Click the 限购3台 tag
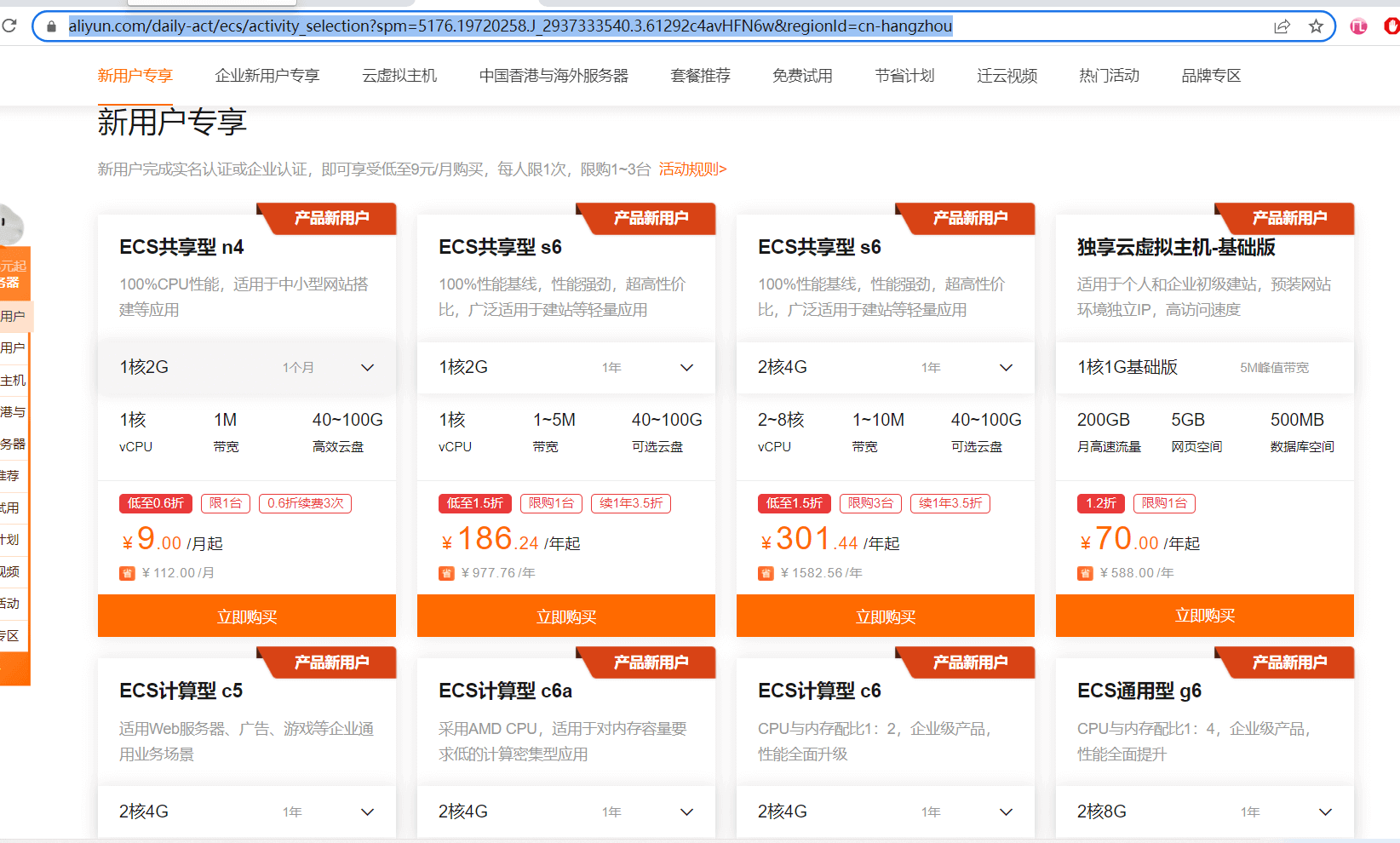The image size is (1400, 843). 870,503
